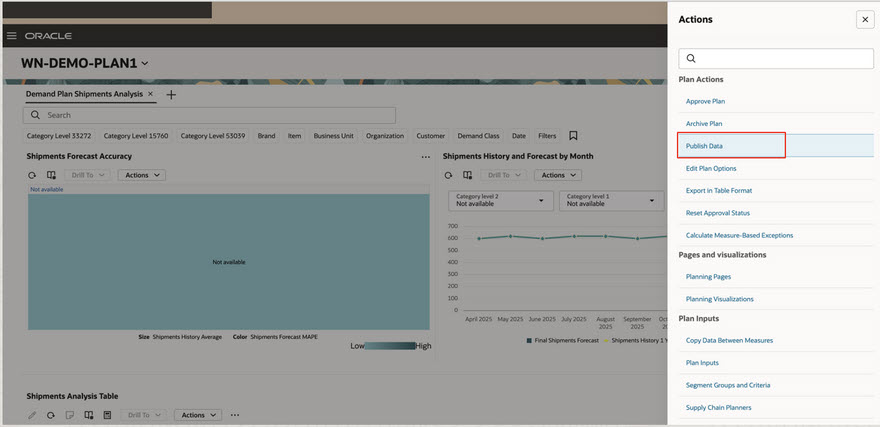Refresh the Shipments Forecast Accuracy visualization
Viewport: 880px width, 427px height.
tap(32, 176)
